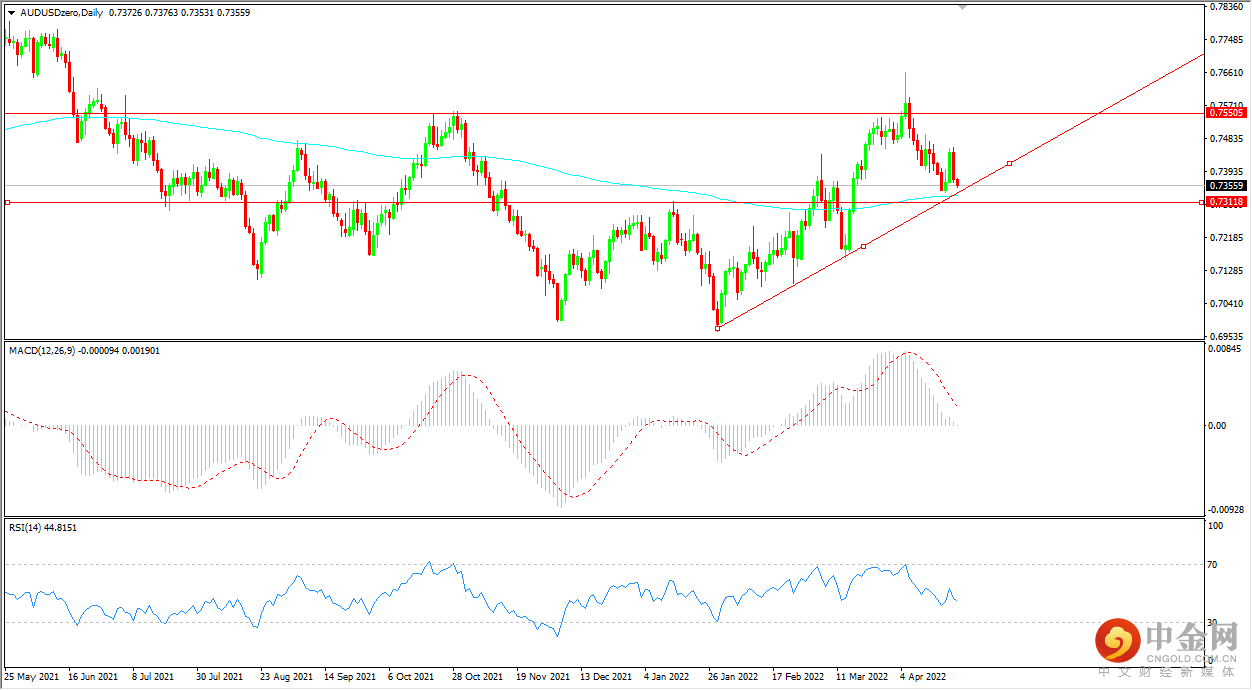
Task: Click the 14 Sep 2021 date label
Action: point(351,676)
